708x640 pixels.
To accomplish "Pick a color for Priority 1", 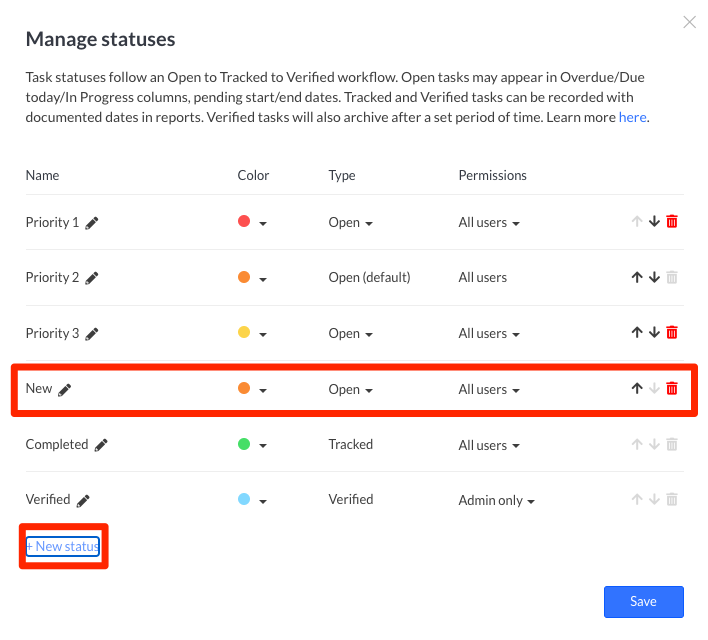I will pyautogui.click(x=252, y=223).
